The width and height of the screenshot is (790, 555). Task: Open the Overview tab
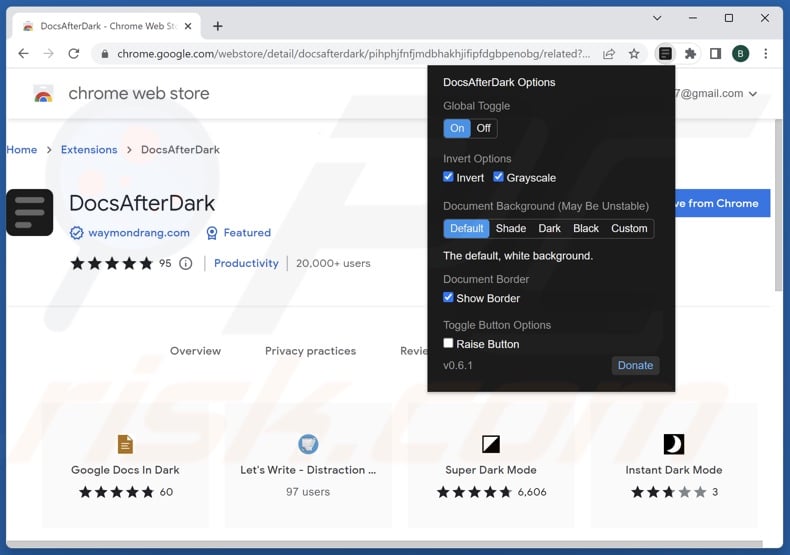pos(195,351)
